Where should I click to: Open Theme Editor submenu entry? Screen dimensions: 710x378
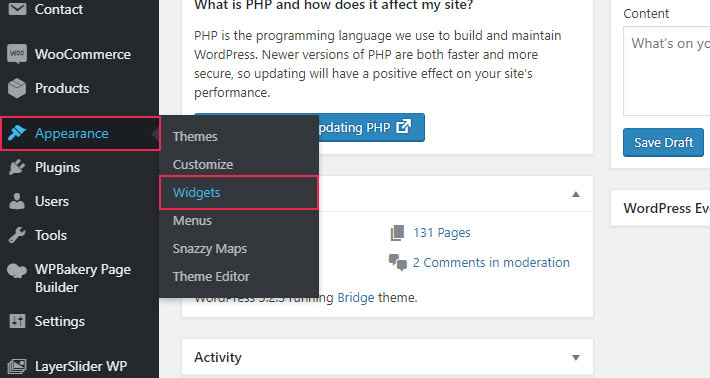coord(211,276)
